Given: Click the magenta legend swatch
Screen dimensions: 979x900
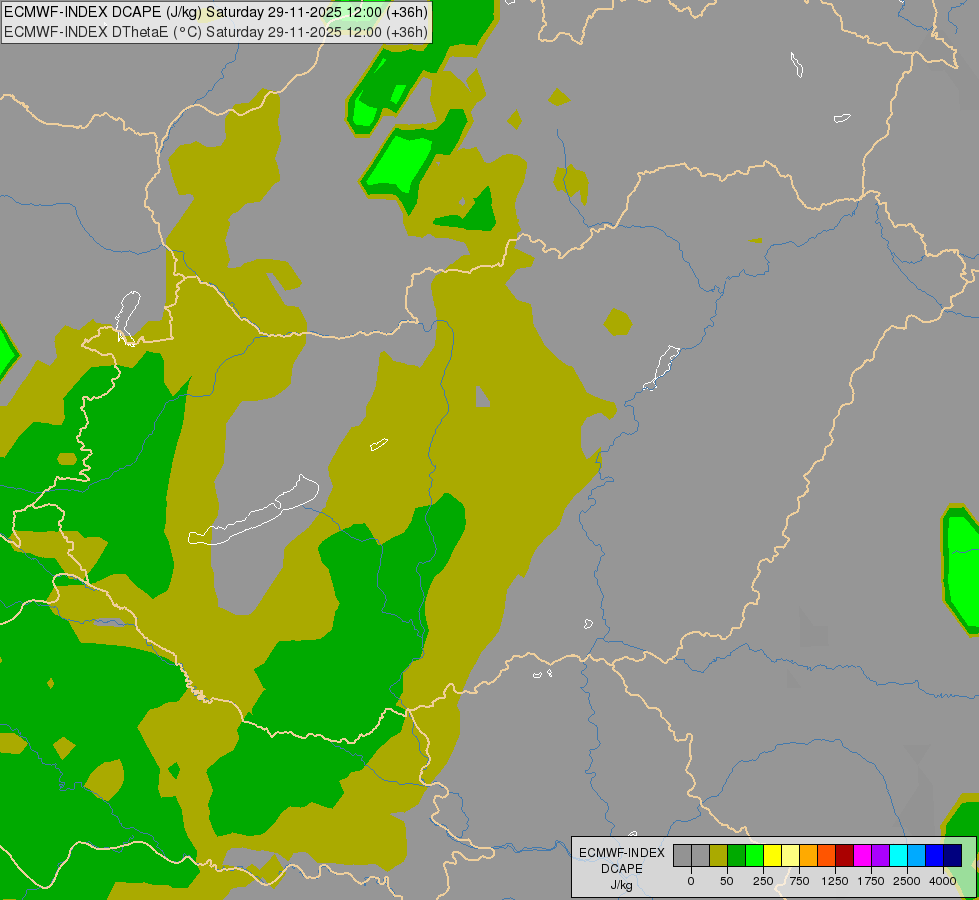Looking at the screenshot, I should coord(863,856).
